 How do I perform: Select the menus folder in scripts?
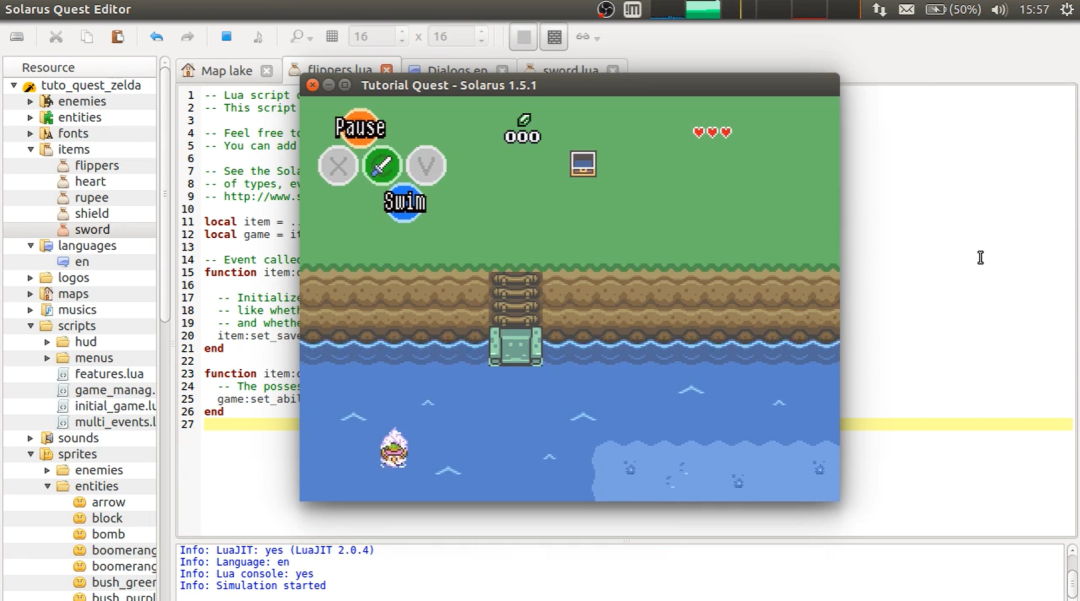click(94, 358)
